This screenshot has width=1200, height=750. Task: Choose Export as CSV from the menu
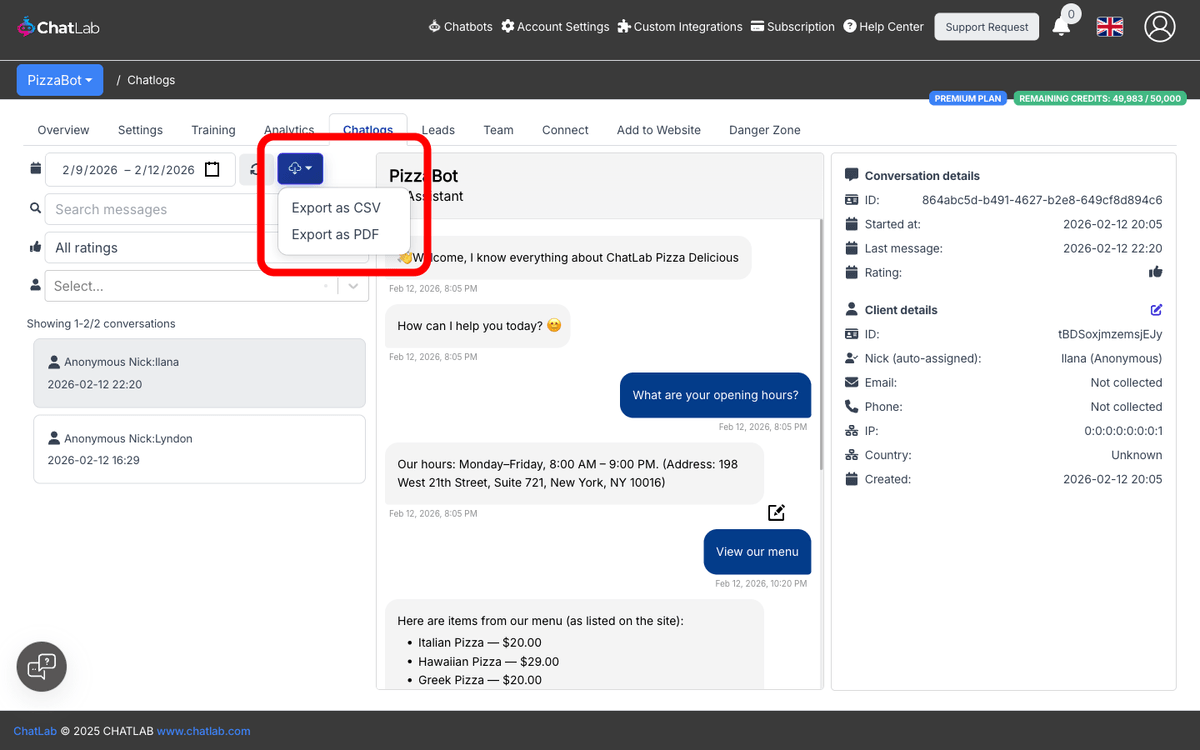coord(336,207)
